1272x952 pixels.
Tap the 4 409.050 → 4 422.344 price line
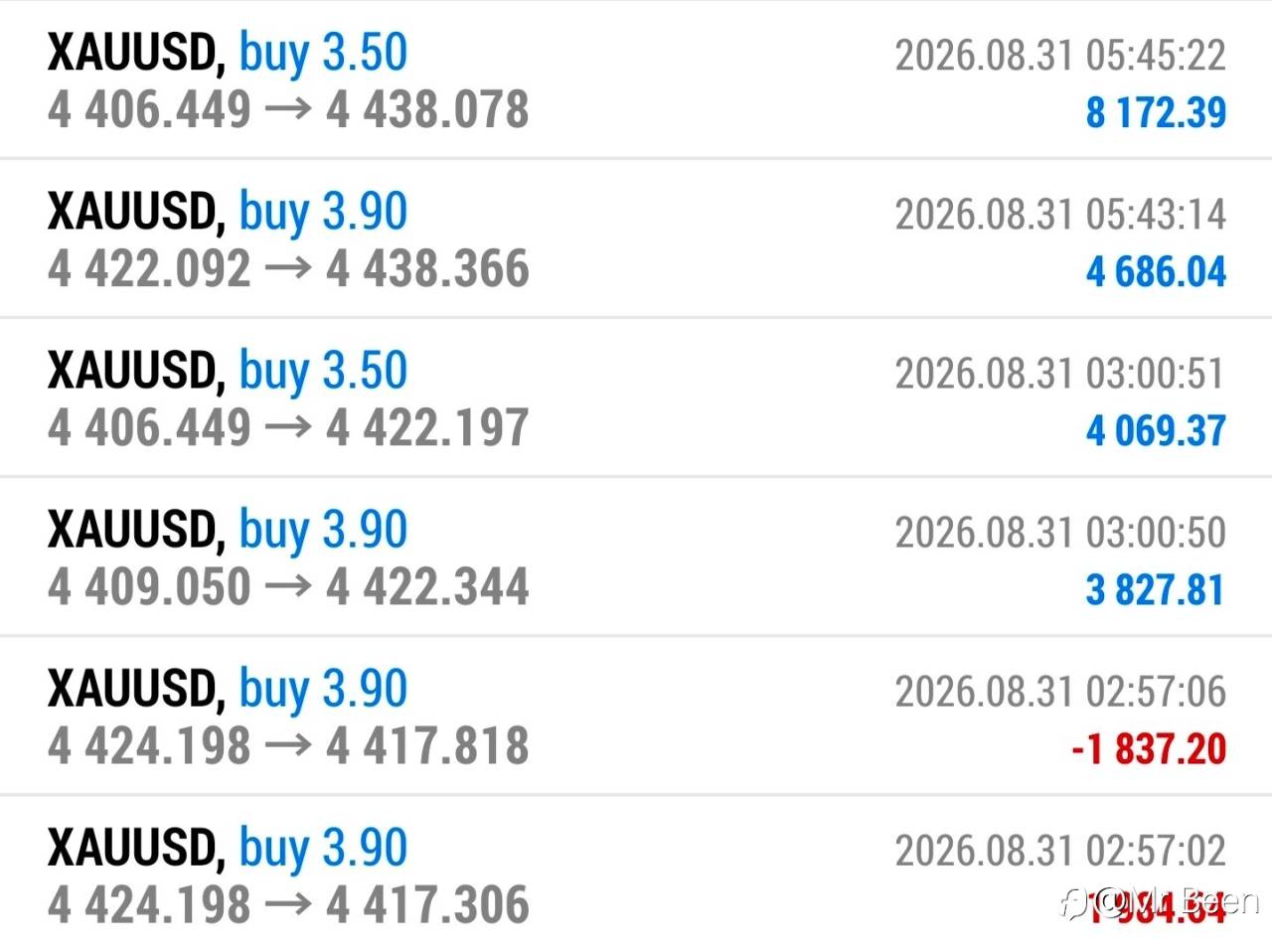click(x=288, y=587)
